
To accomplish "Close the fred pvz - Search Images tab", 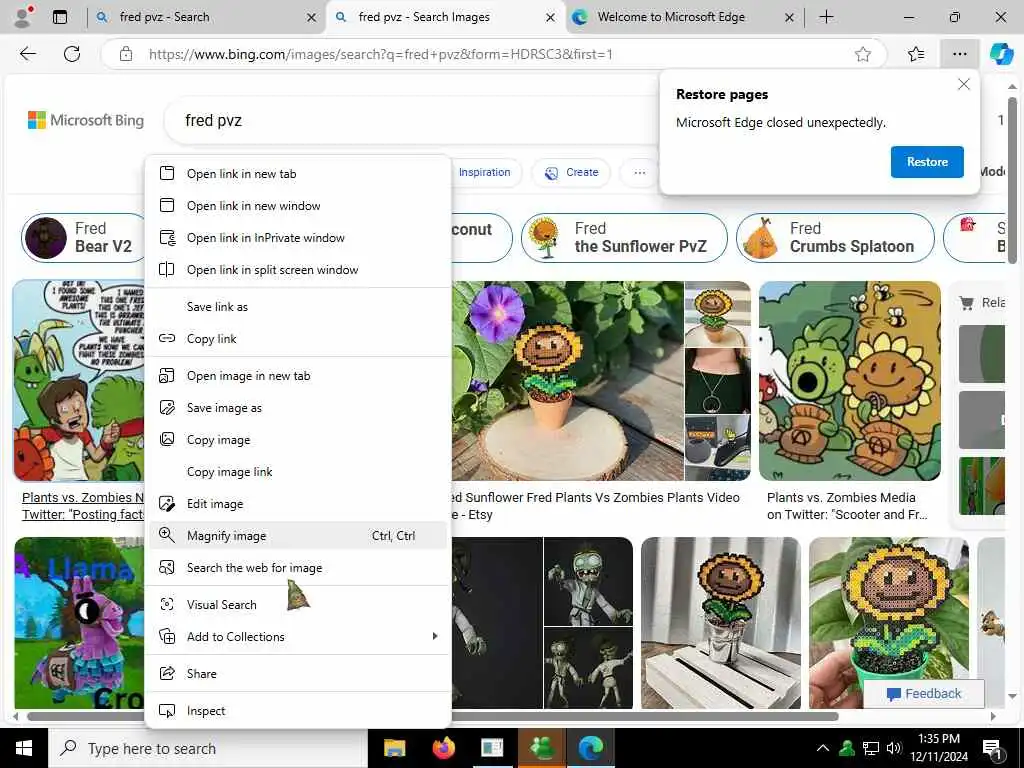I will pyautogui.click(x=551, y=18).
